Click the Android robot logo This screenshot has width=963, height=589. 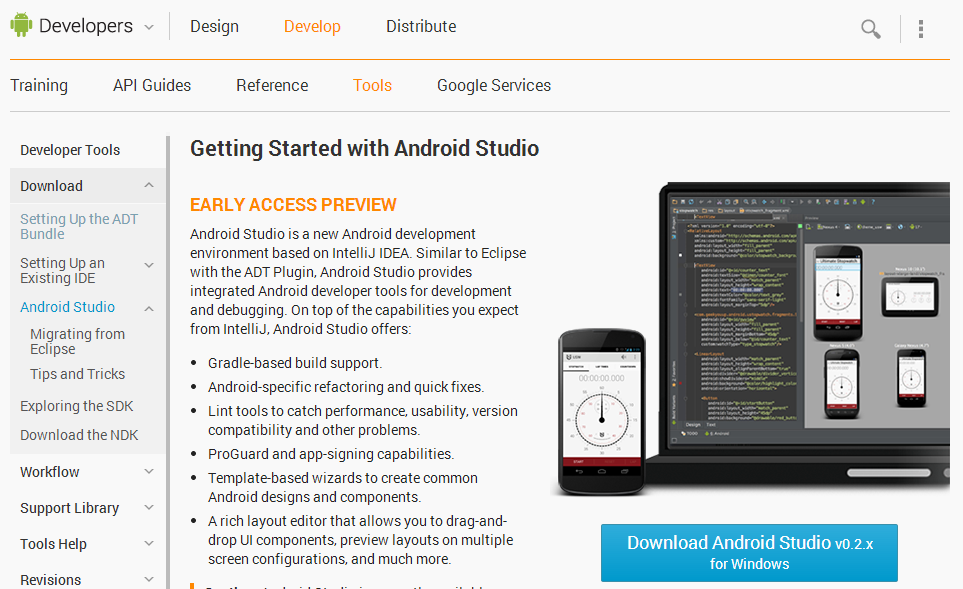click(21, 25)
